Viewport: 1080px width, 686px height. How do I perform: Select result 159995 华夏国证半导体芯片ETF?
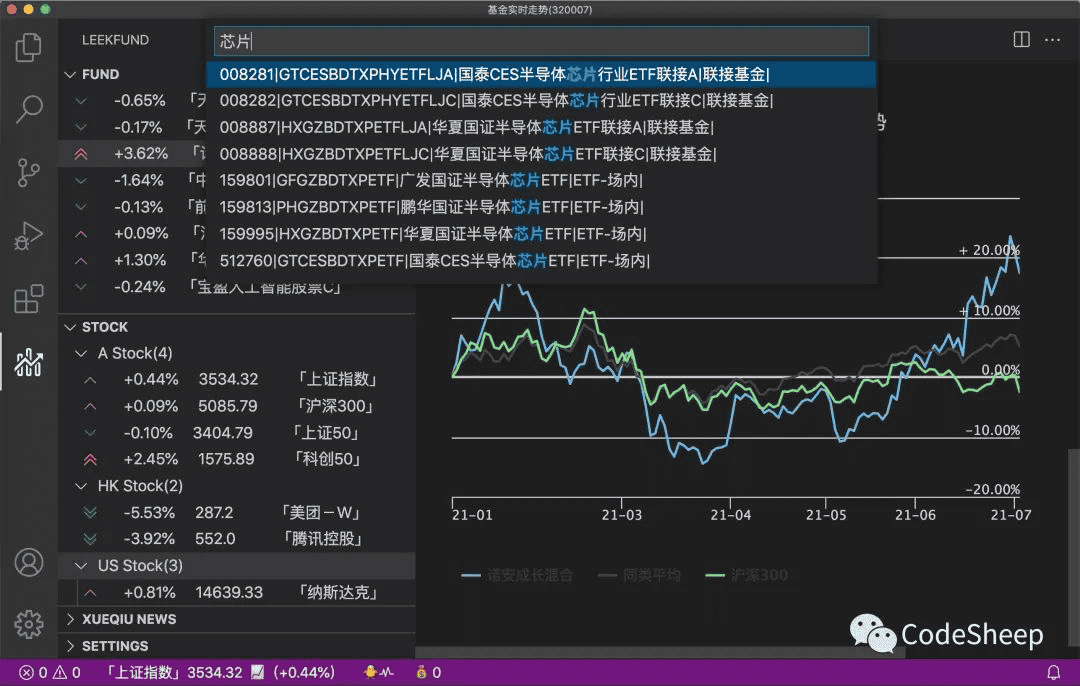(541, 234)
